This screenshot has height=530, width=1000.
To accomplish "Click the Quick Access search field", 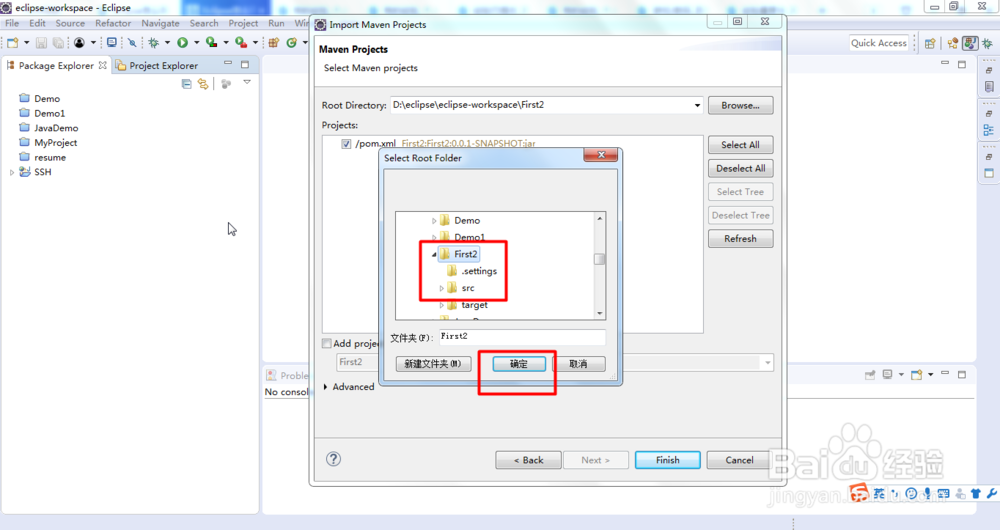I will 879,43.
